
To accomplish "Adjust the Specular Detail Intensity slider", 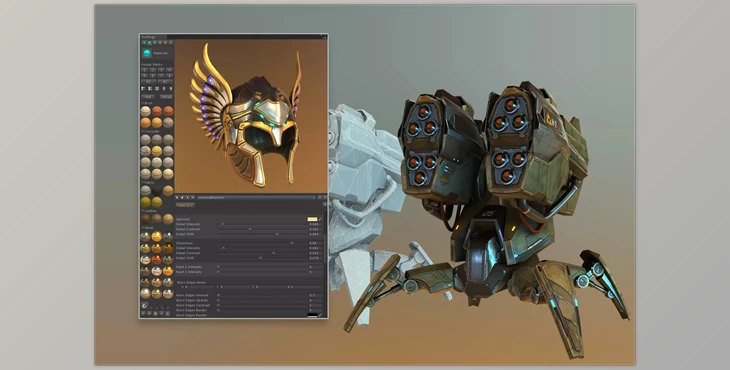I will [263, 224].
